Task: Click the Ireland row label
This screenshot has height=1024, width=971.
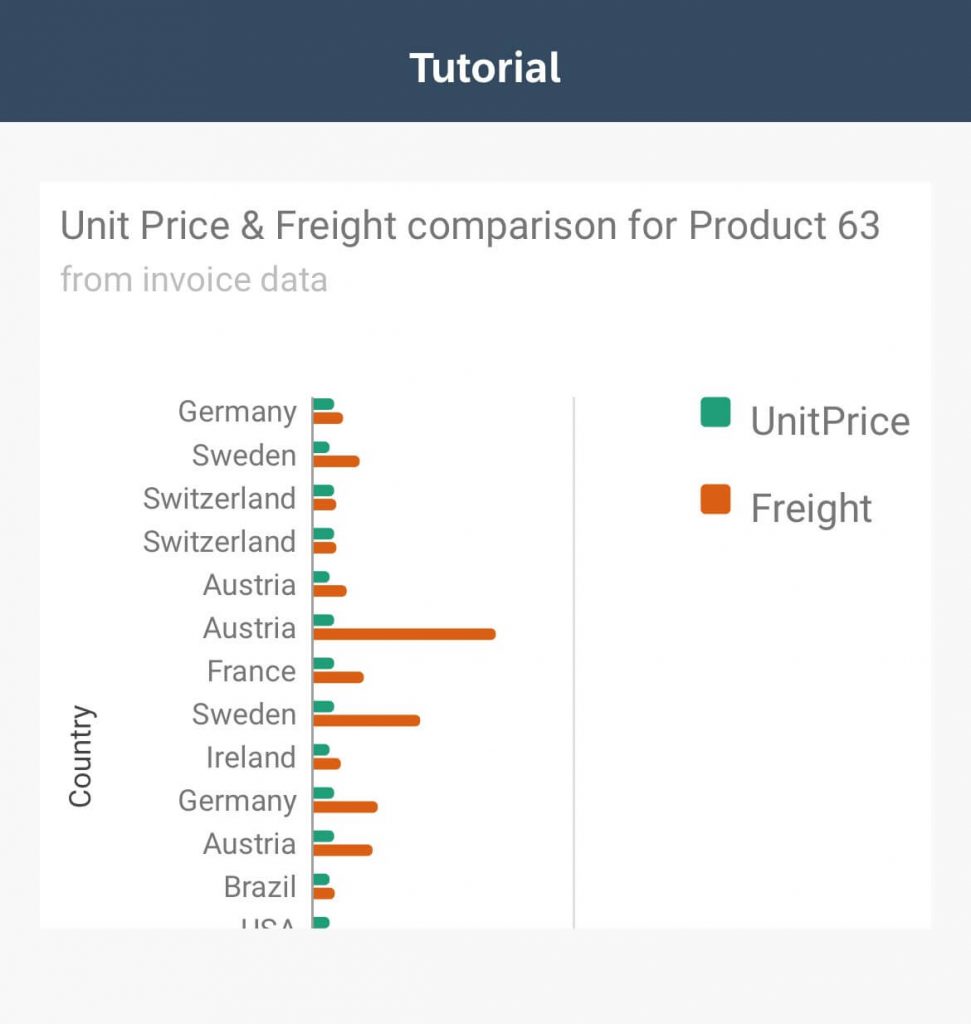Action: coord(251,758)
